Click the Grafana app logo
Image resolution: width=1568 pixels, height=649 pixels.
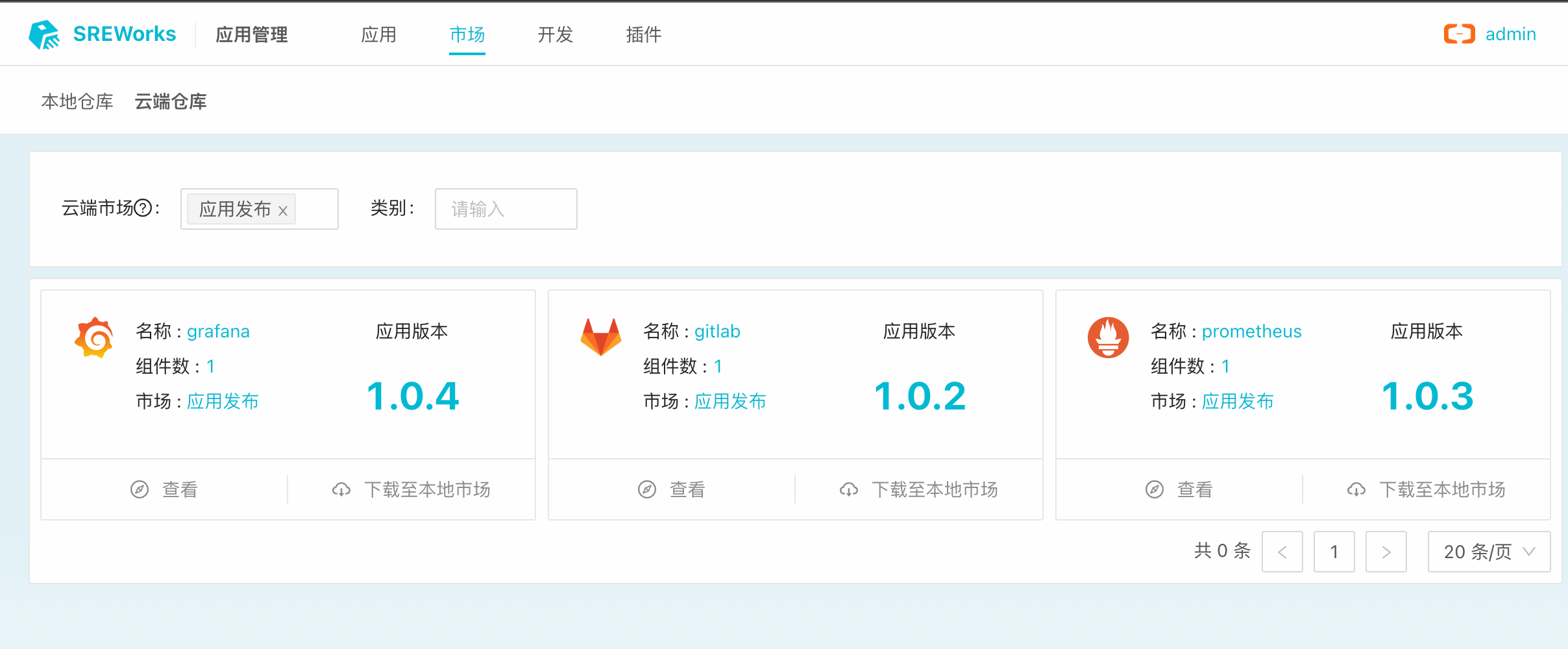(94, 337)
